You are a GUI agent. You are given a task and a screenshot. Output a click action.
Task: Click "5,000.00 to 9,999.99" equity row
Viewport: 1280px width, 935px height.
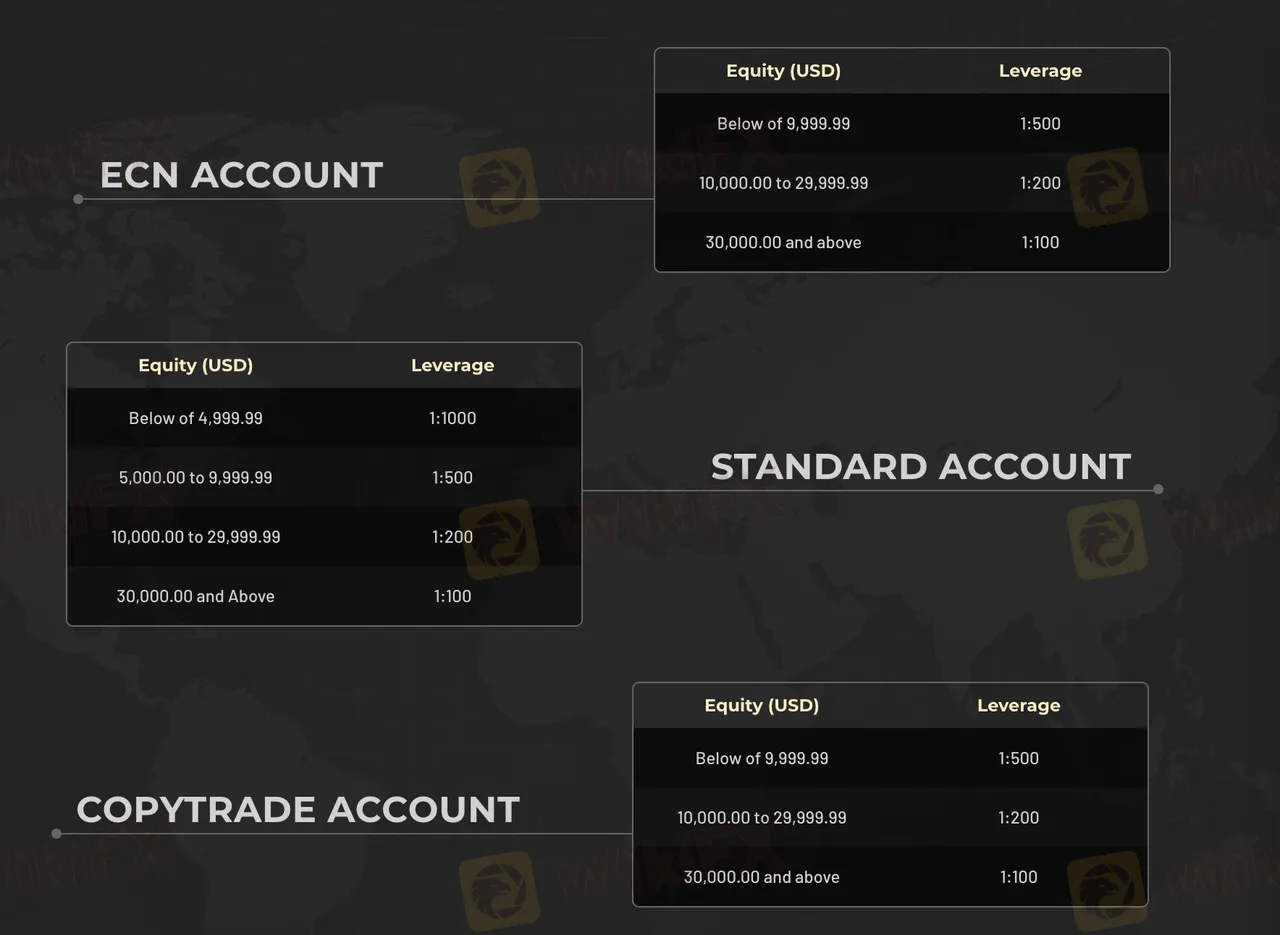pyautogui.click(x=195, y=477)
